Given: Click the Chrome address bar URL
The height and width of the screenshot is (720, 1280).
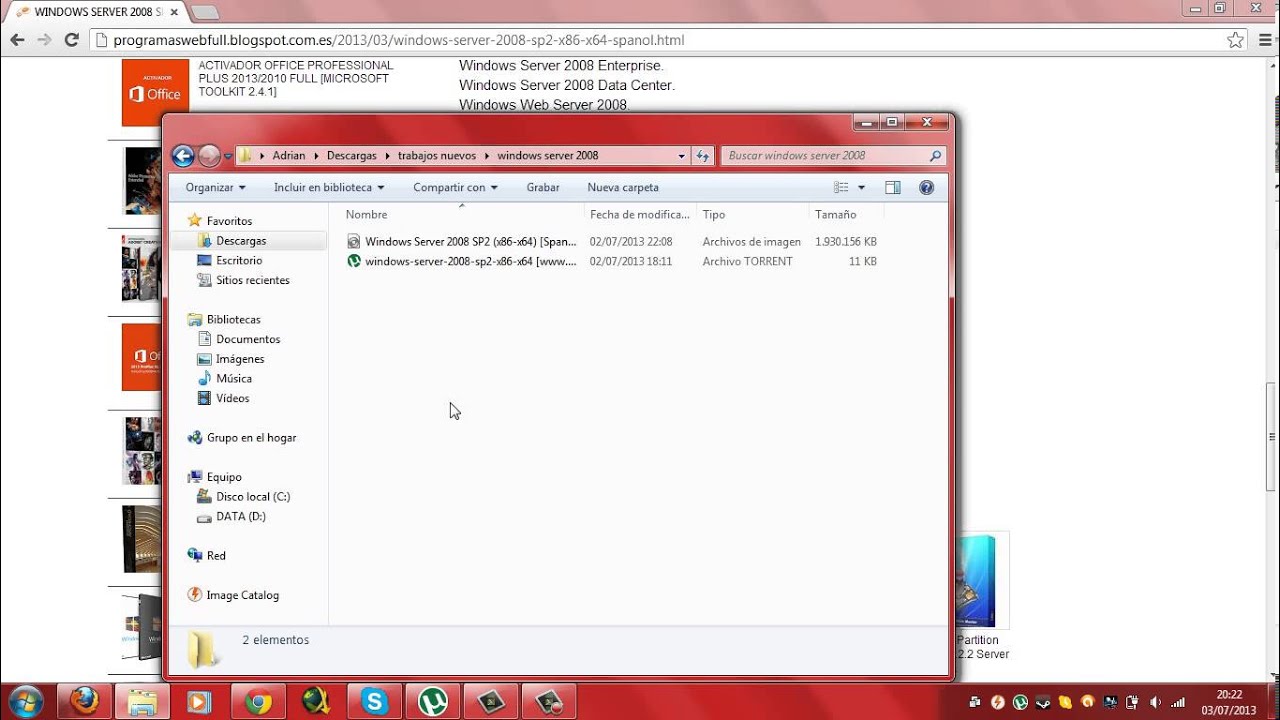Looking at the screenshot, I should point(399,41).
